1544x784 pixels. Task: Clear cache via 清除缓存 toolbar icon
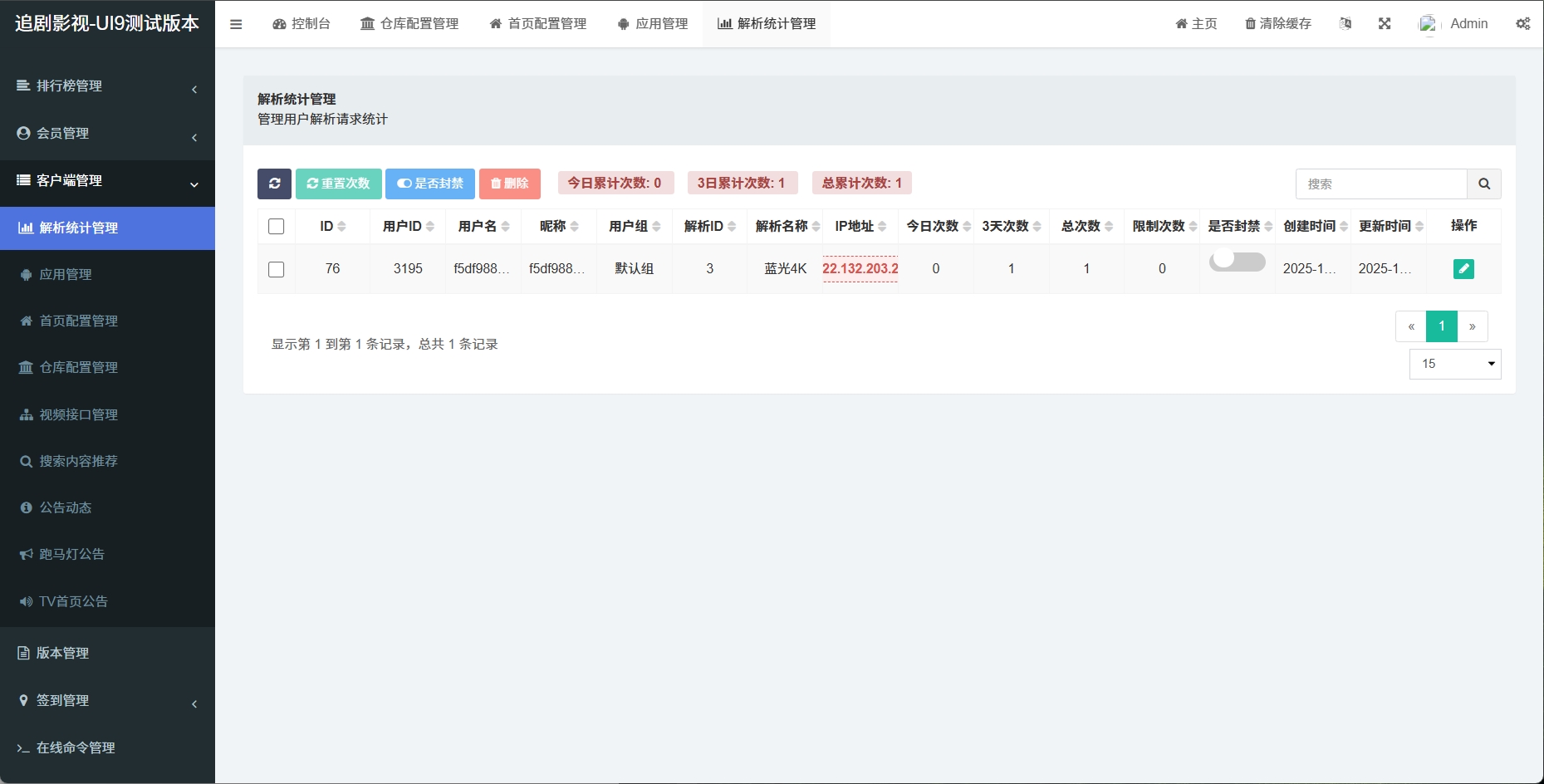click(1277, 23)
